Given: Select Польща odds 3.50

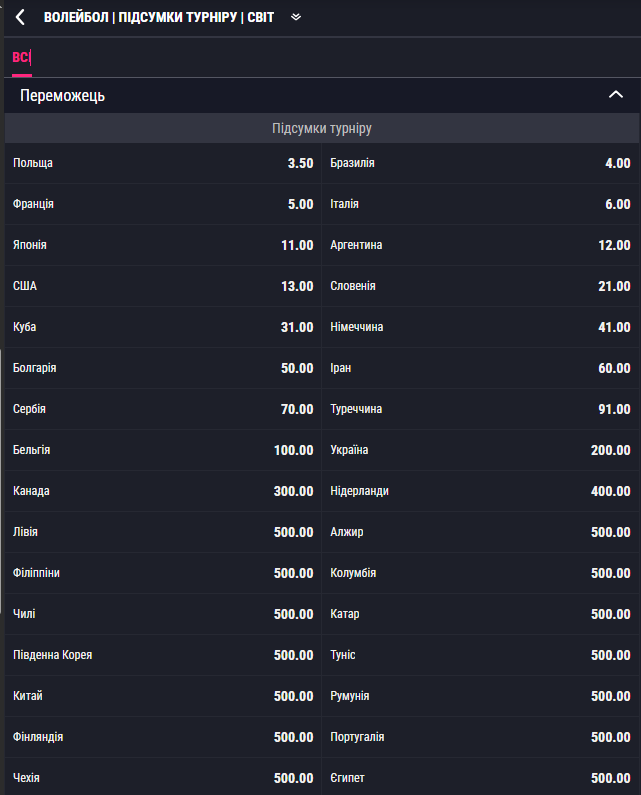Looking at the screenshot, I should point(163,163).
